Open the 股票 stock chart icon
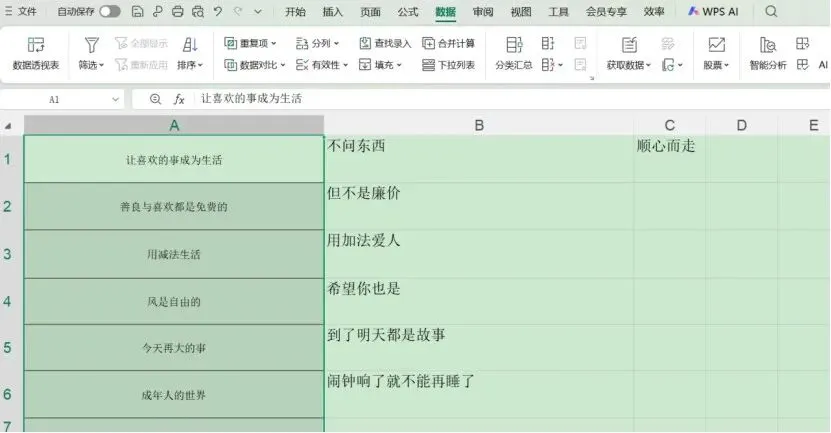This screenshot has height=433, width=831. [x=717, y=45]
